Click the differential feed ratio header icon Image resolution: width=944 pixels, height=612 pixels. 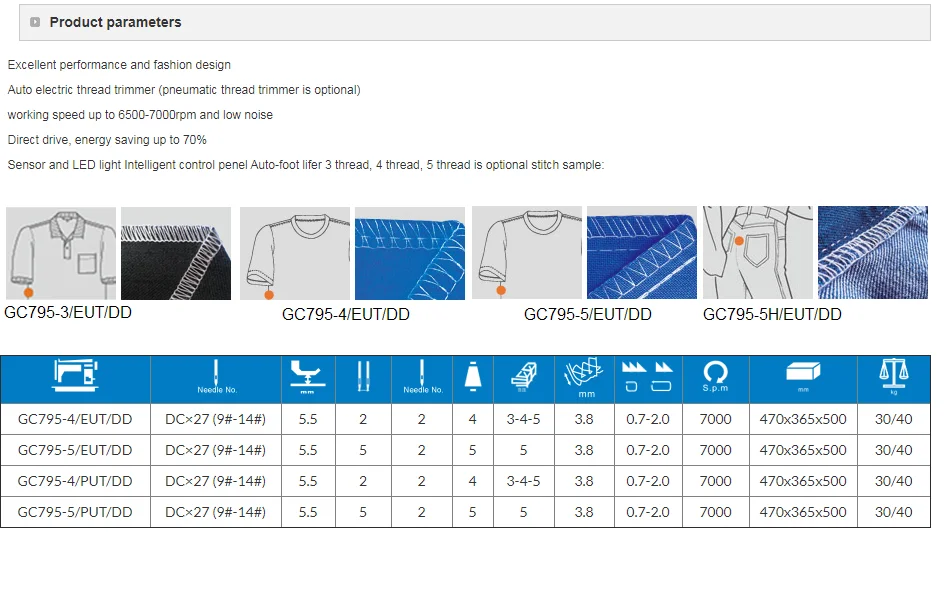647,377
